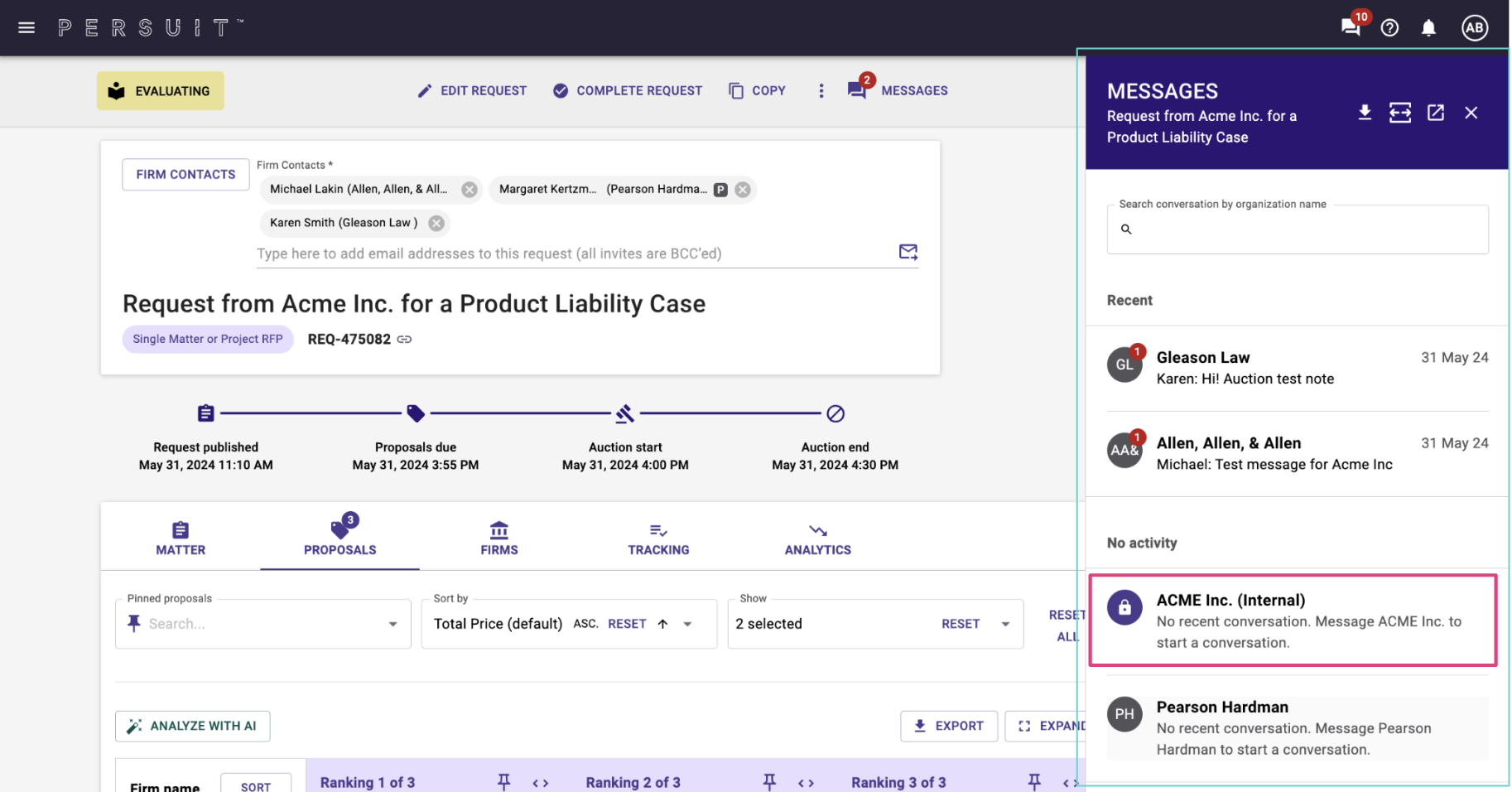This screenshot has width=1512, height=792.
Task: Download messages from the Messages panel
Action: [1365, 113]
